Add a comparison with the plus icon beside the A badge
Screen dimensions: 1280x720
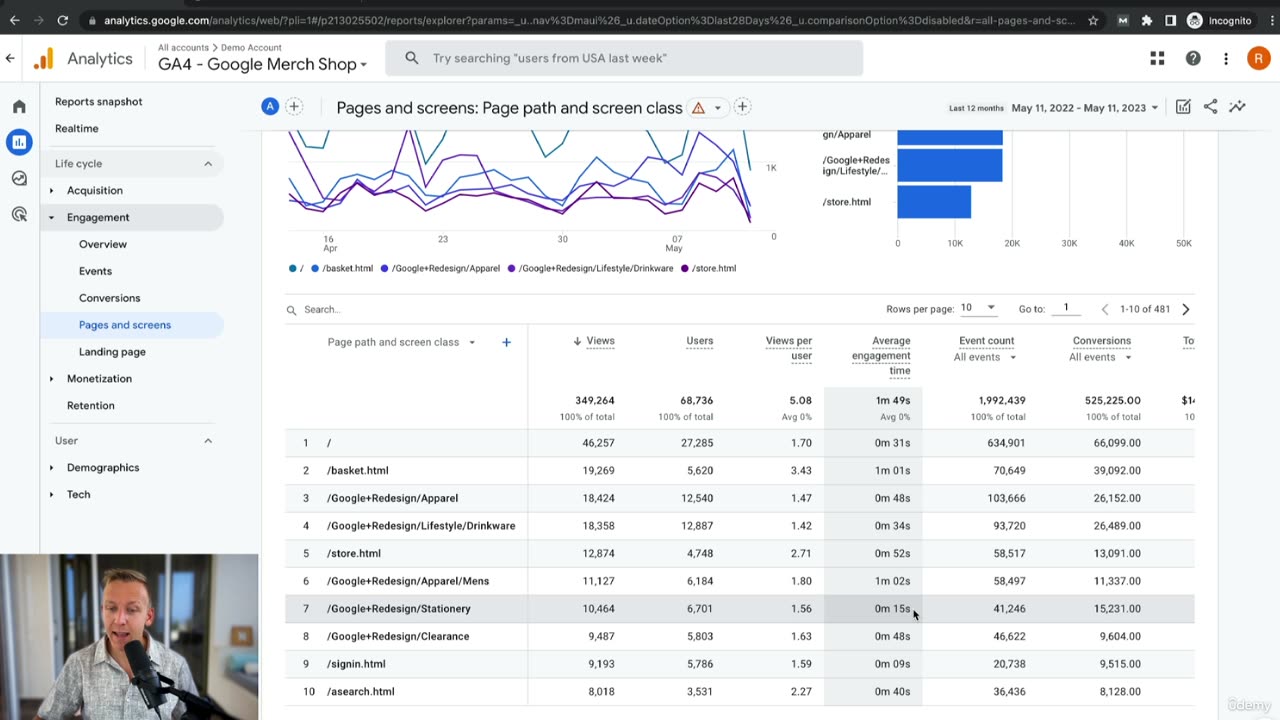(294, 107)
